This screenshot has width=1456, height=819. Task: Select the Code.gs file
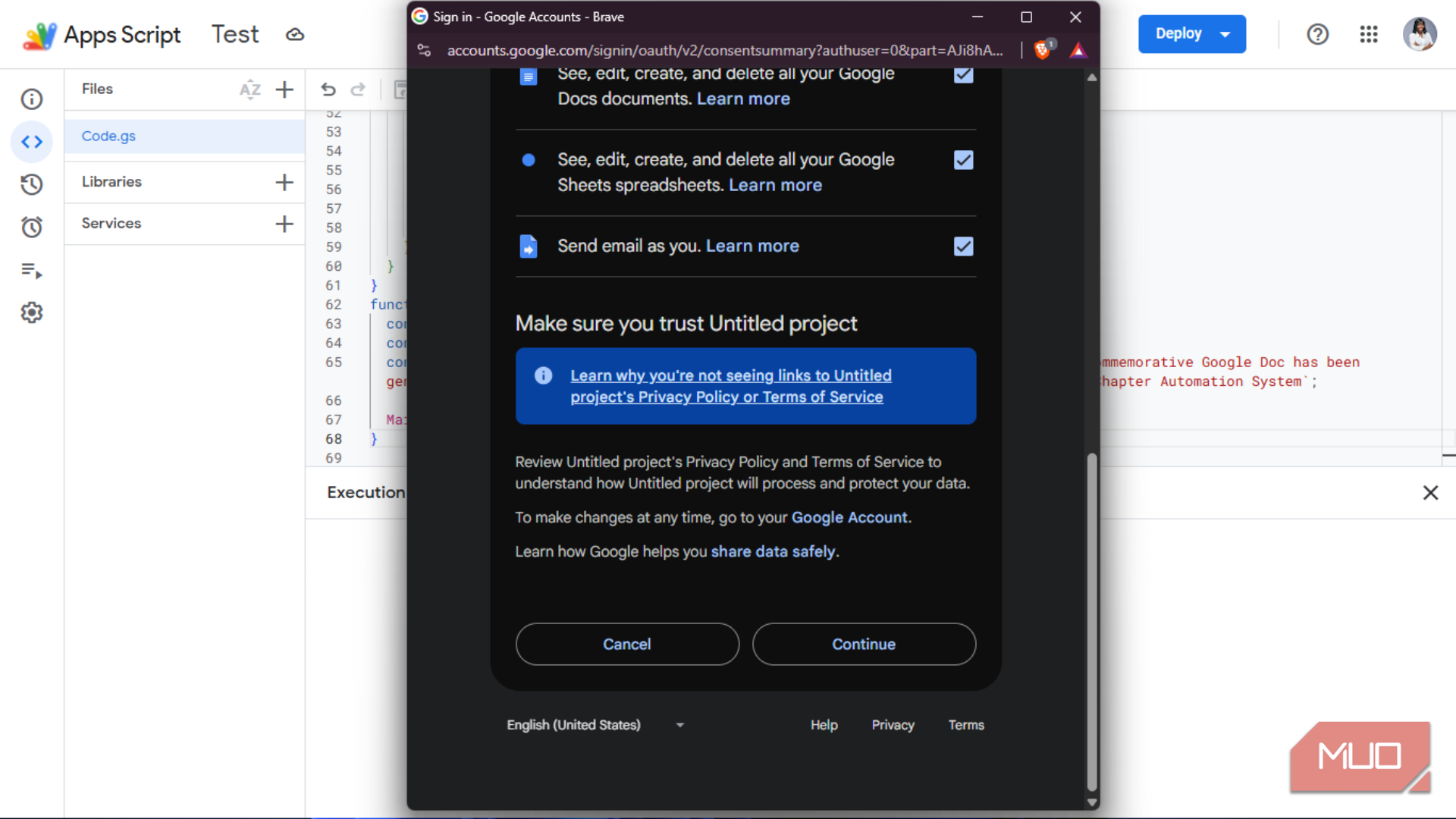click(184, 136)
